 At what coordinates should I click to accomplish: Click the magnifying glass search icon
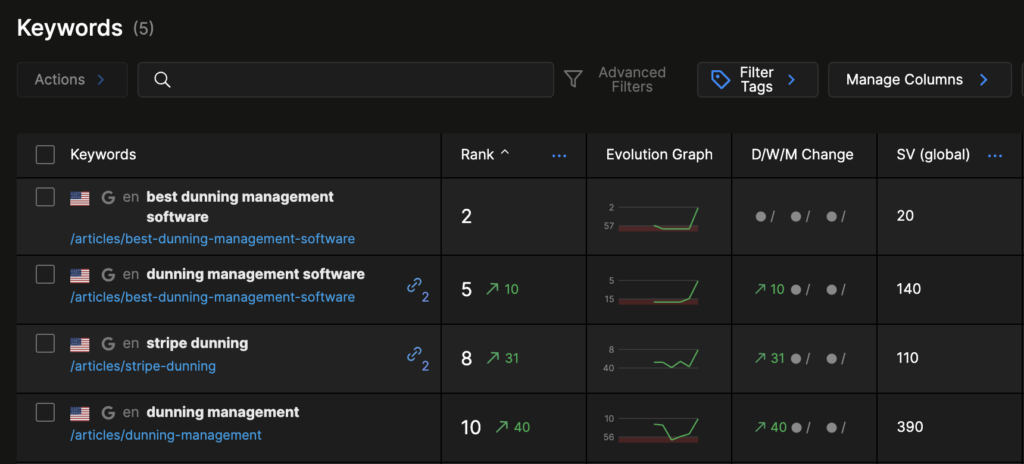tap(163, 80)
